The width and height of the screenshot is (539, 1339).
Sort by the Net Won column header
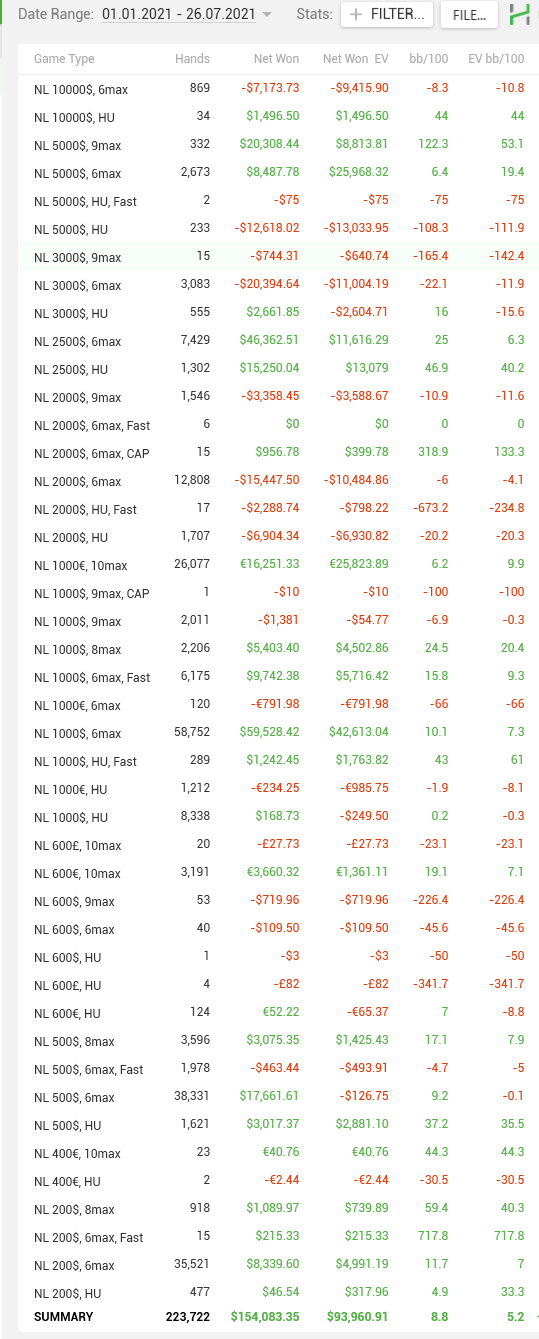click(276, 59)
